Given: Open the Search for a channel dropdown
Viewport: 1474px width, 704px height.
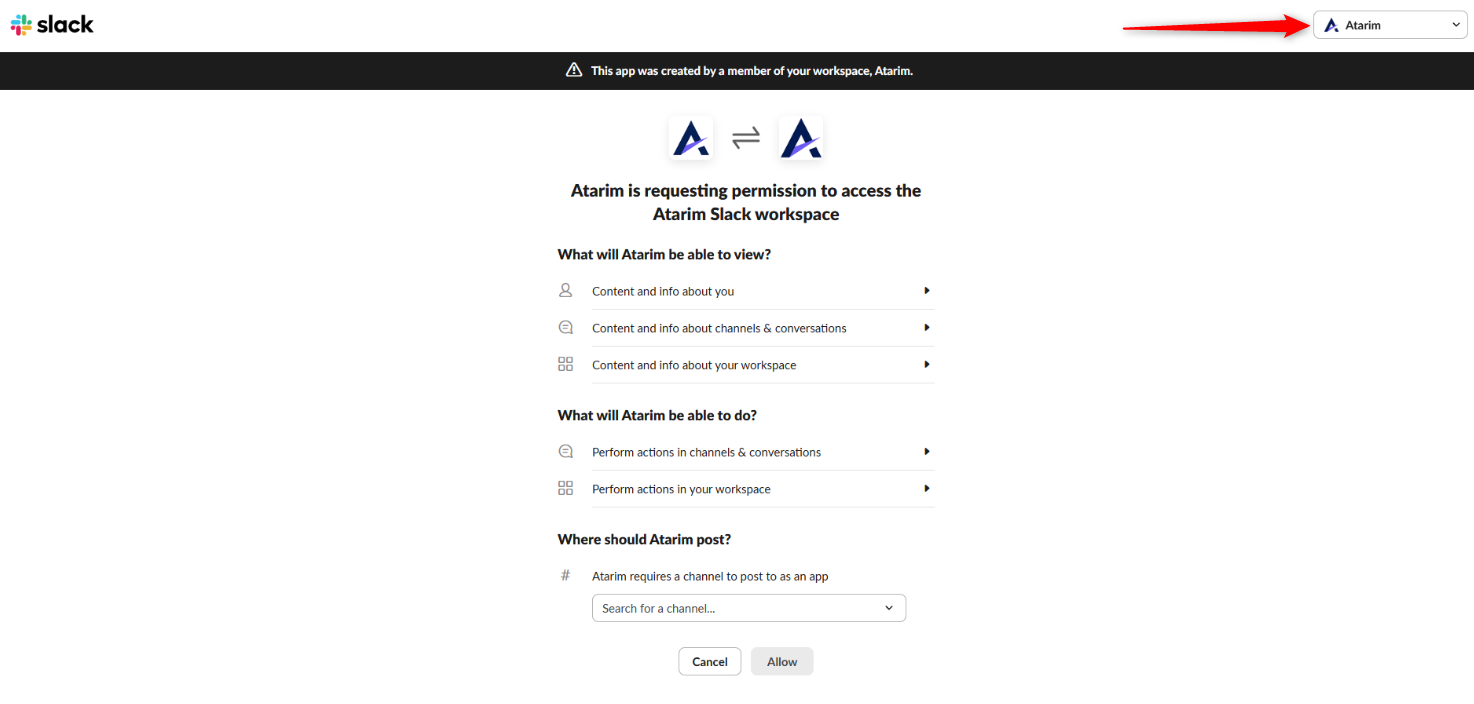Looking at the screenshot, I should 748,608.
